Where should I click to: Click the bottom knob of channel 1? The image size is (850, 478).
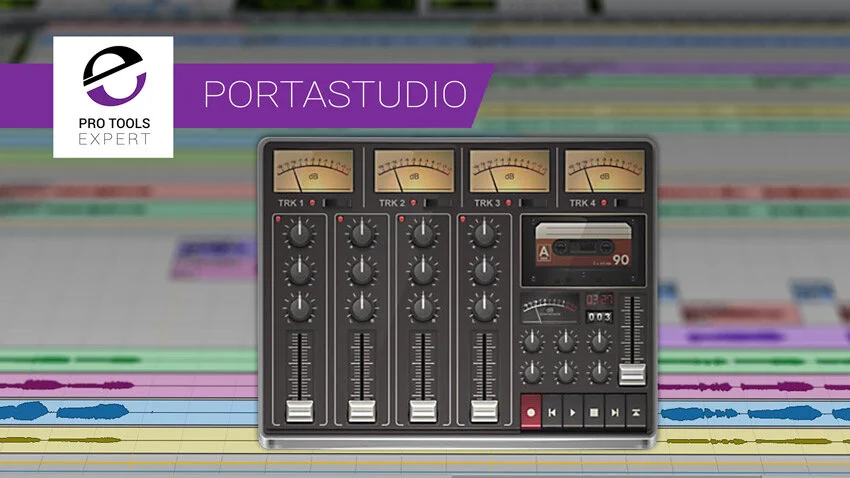tap(299, 308)
